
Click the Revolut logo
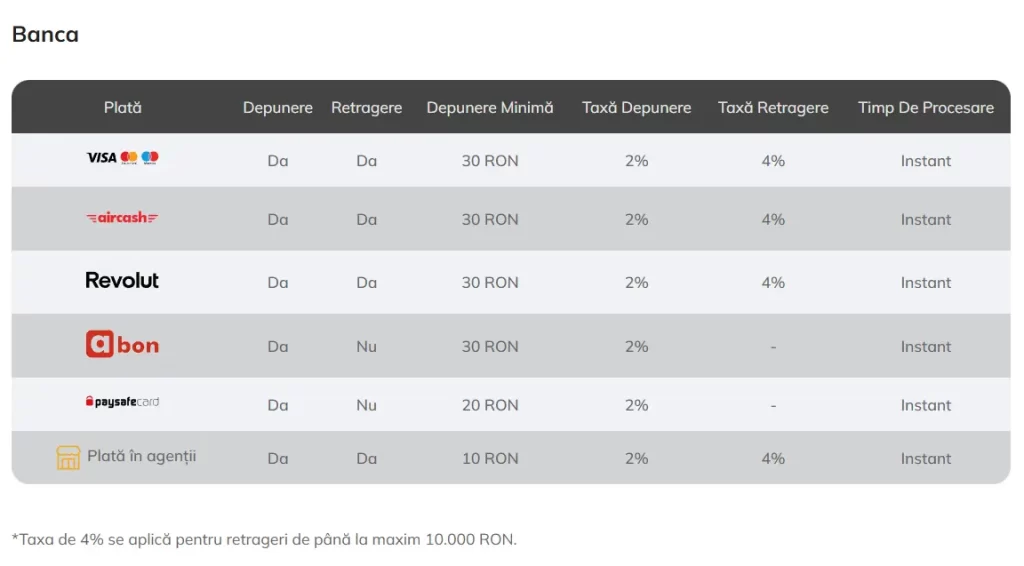click(122, 281)
